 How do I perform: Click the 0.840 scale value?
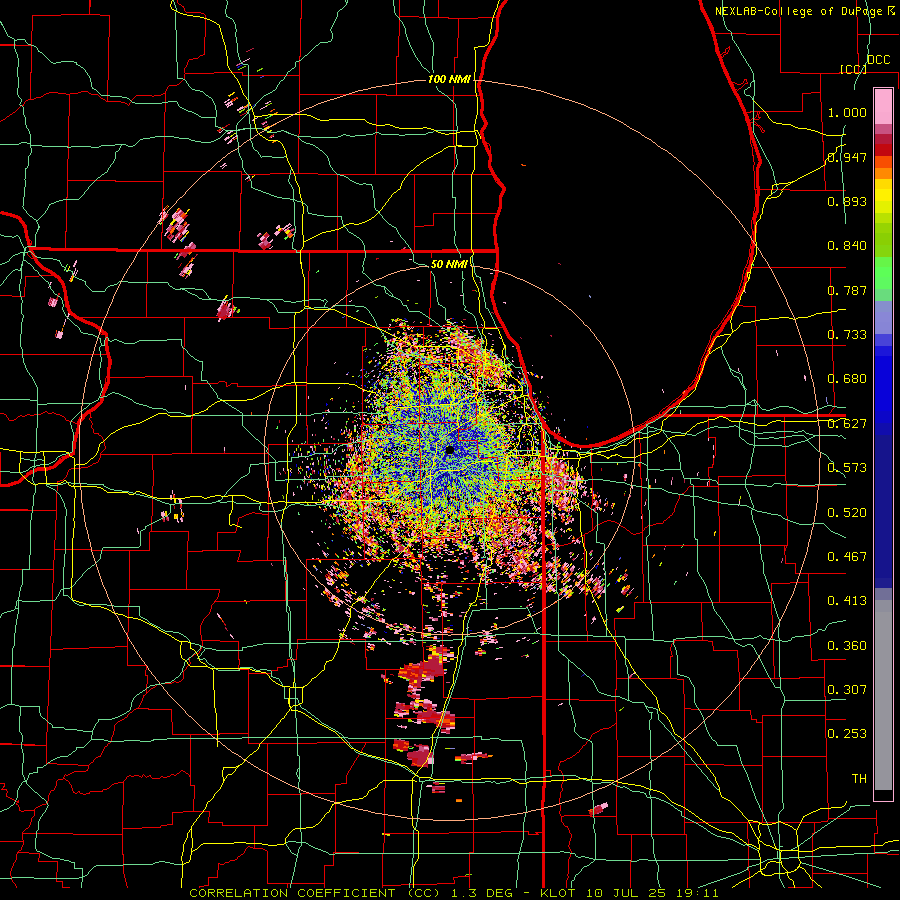pyautogui.click(x=847, y=246)
